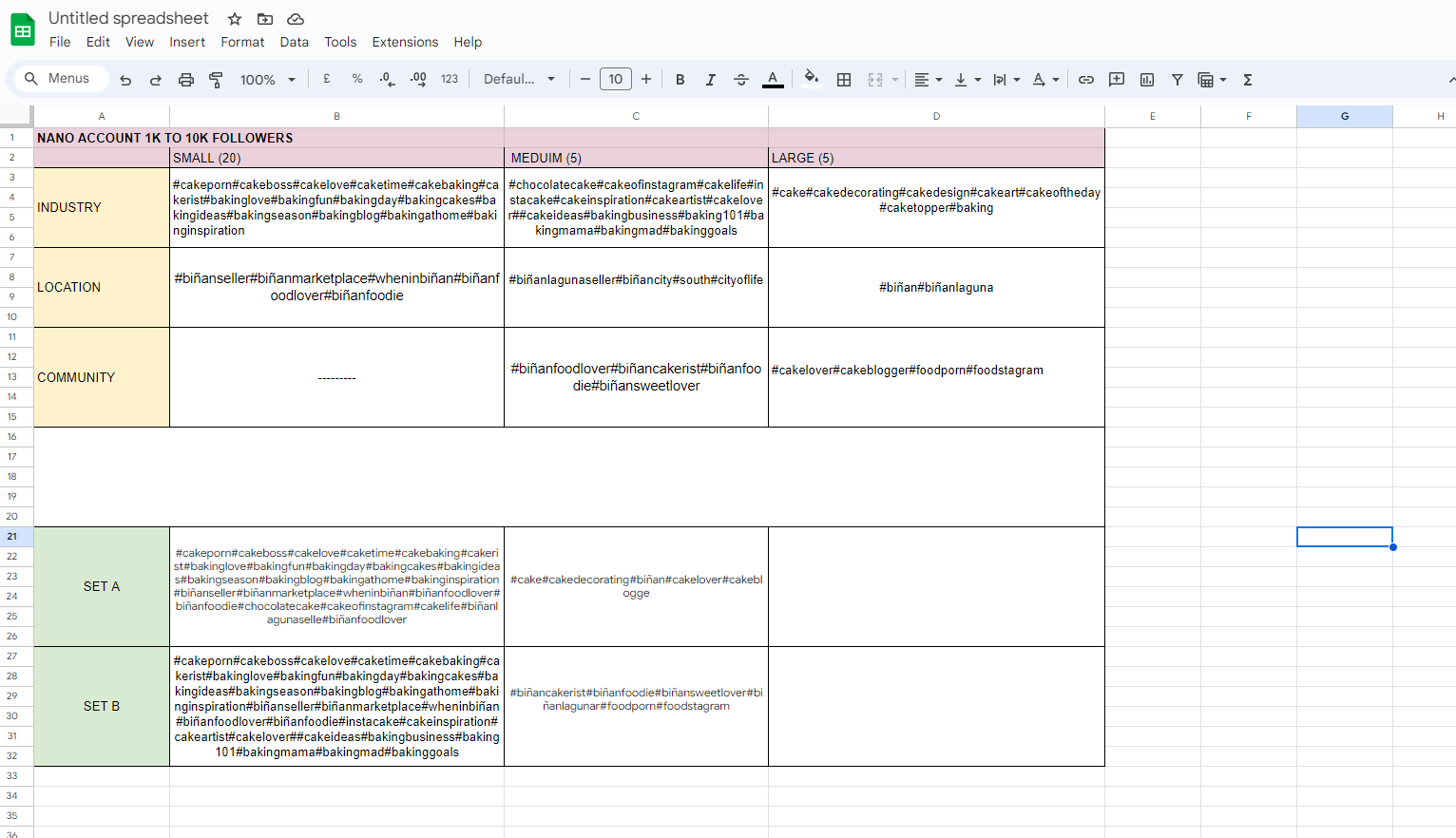Activate the paint format tool
This screenshot has width=1456, height=838.
tap(217, 80)
